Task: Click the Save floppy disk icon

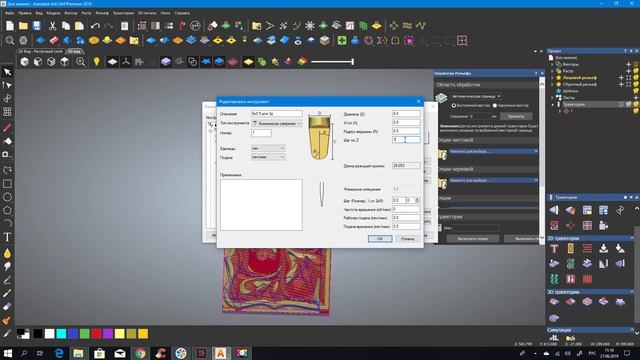Action: (x=37, y=26)
